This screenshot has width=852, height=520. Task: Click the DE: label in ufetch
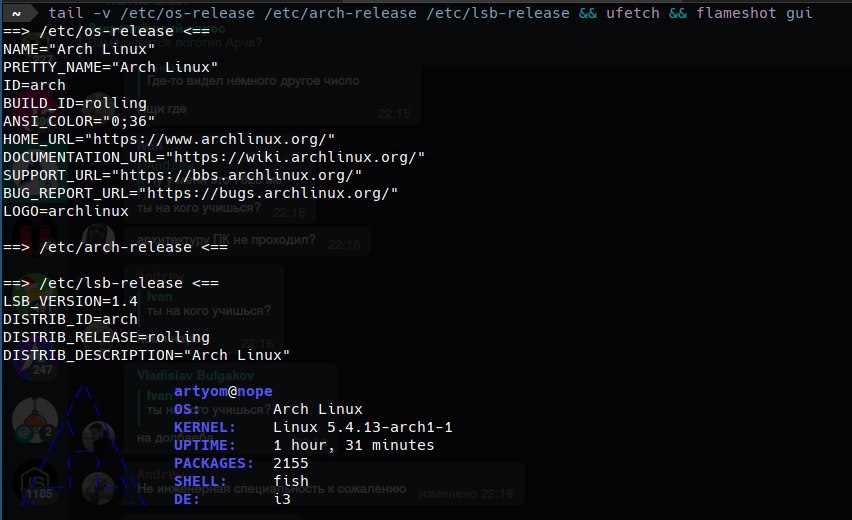coord(187,499)
